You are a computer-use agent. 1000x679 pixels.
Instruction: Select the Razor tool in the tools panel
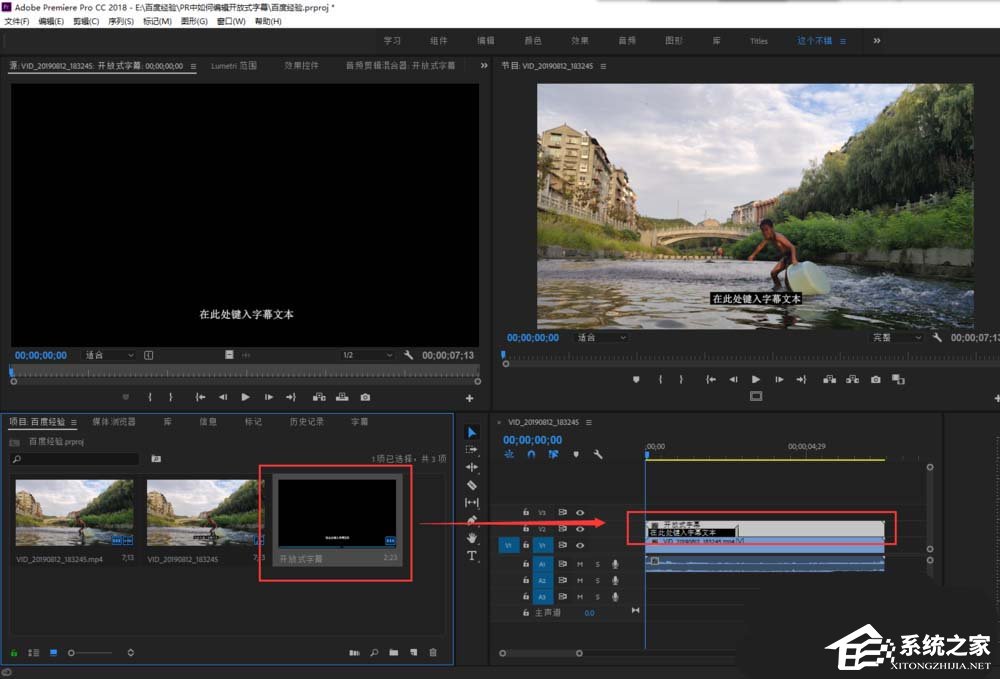[x=472, y=485]
